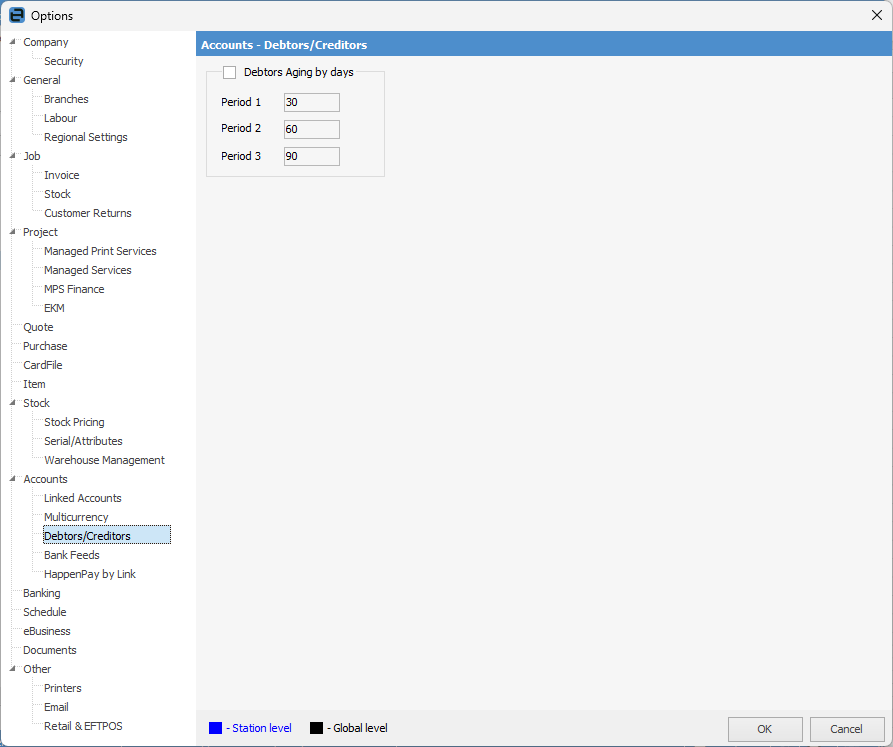The height and width of the screenshot is (747, 893).
Task: Click the Jim2 app icon in title bar
Action: (17, 15)
